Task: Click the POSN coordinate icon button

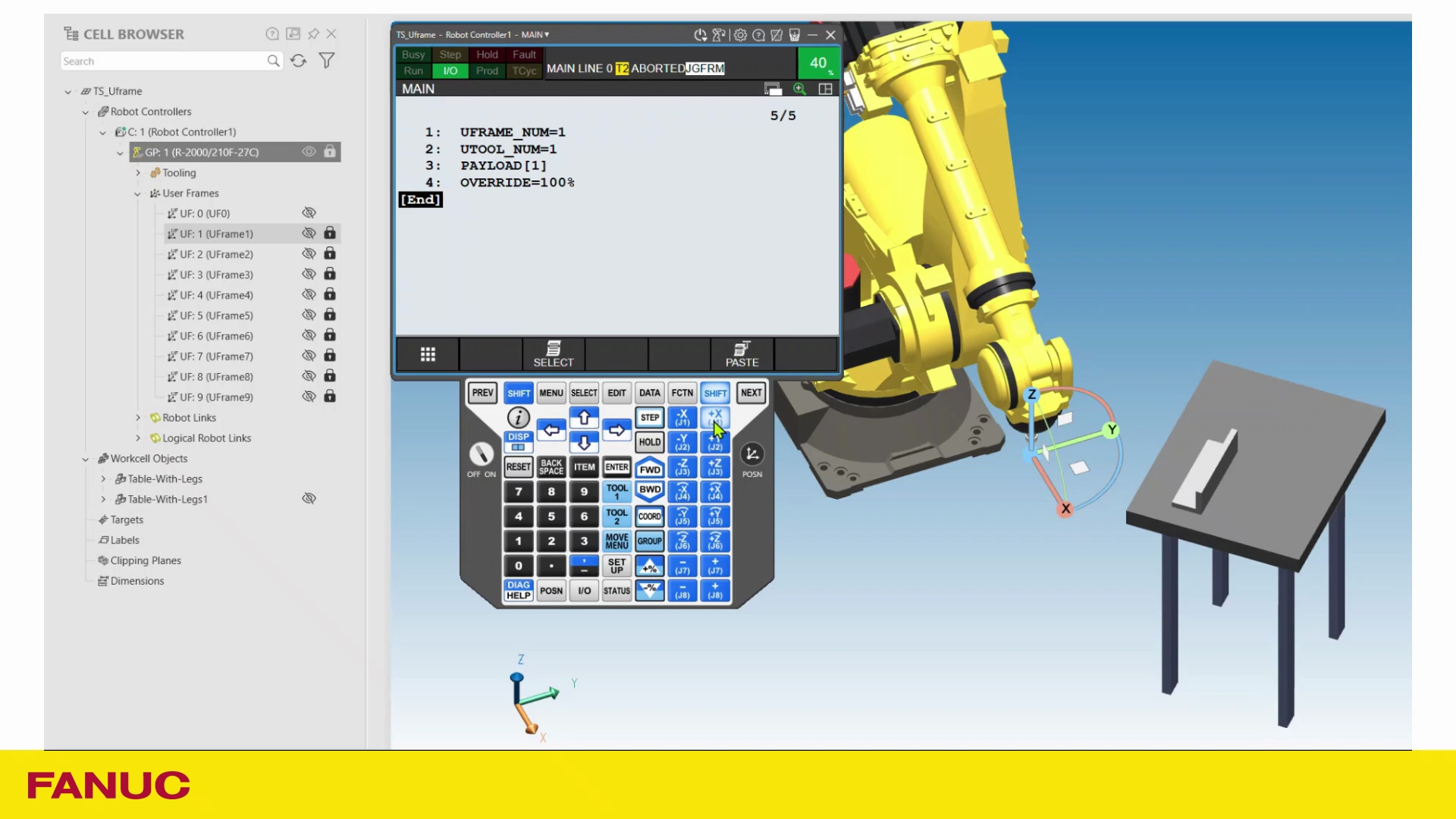Action: click(752, 454)
